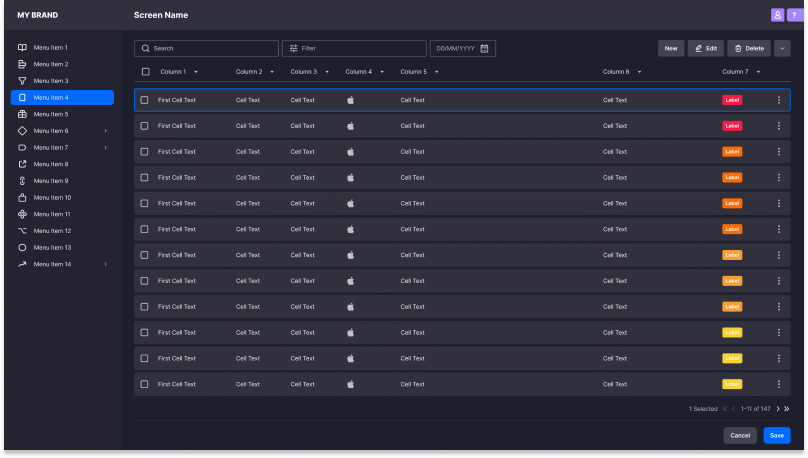Select Menu Item 10 in sidebar
This screenshot has height=458, width=808.
tap(52, 197)
